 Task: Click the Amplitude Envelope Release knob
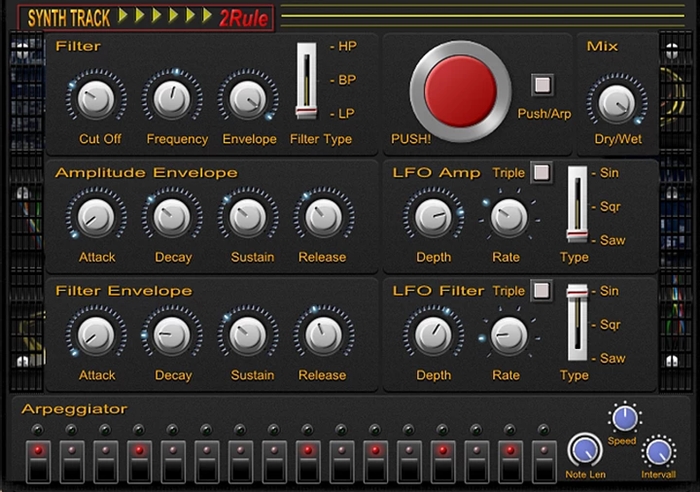tap(324, 217)
